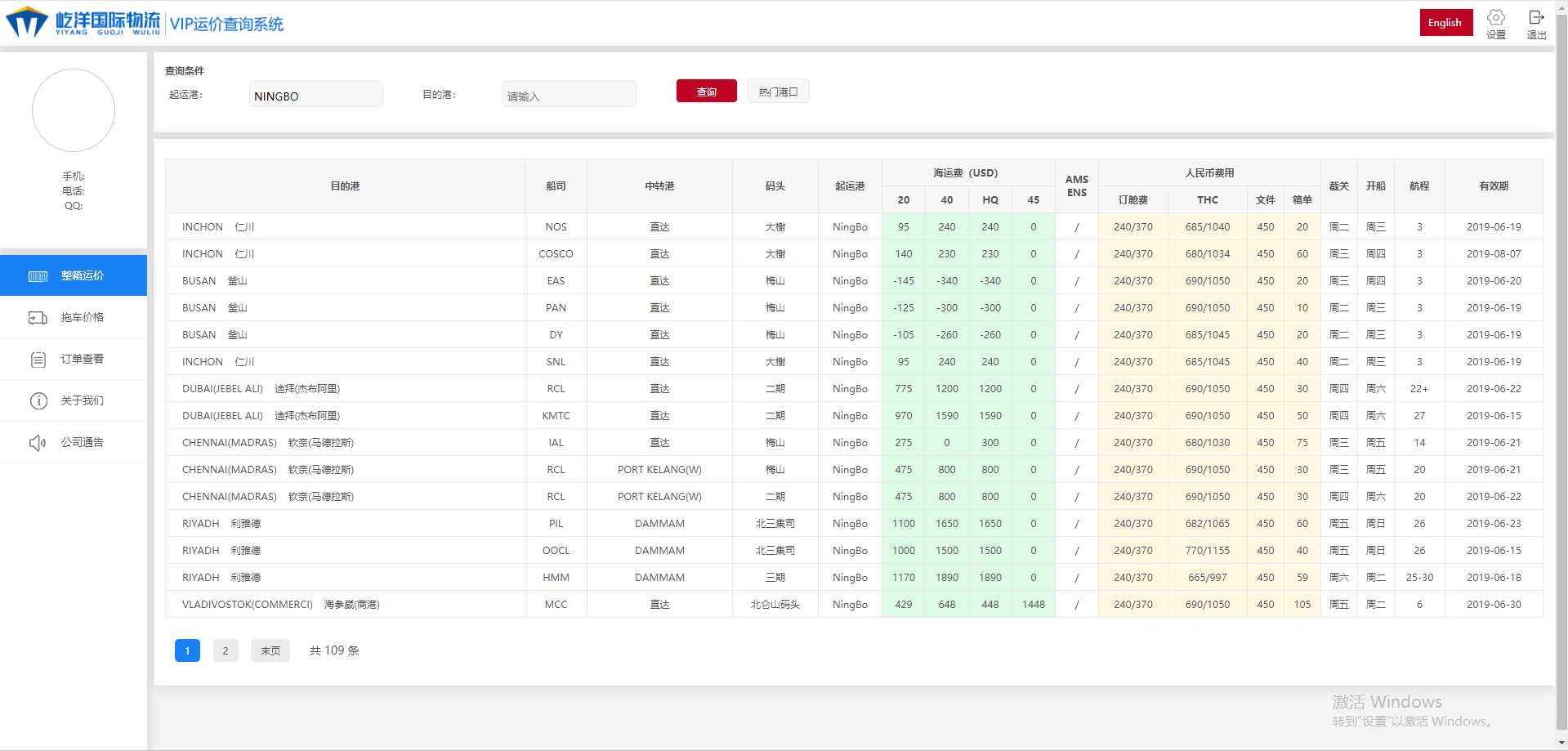Click the 起运港 input containing NINGBO
This screenshot has width=1568, height=751.
(x=315, y=95)
